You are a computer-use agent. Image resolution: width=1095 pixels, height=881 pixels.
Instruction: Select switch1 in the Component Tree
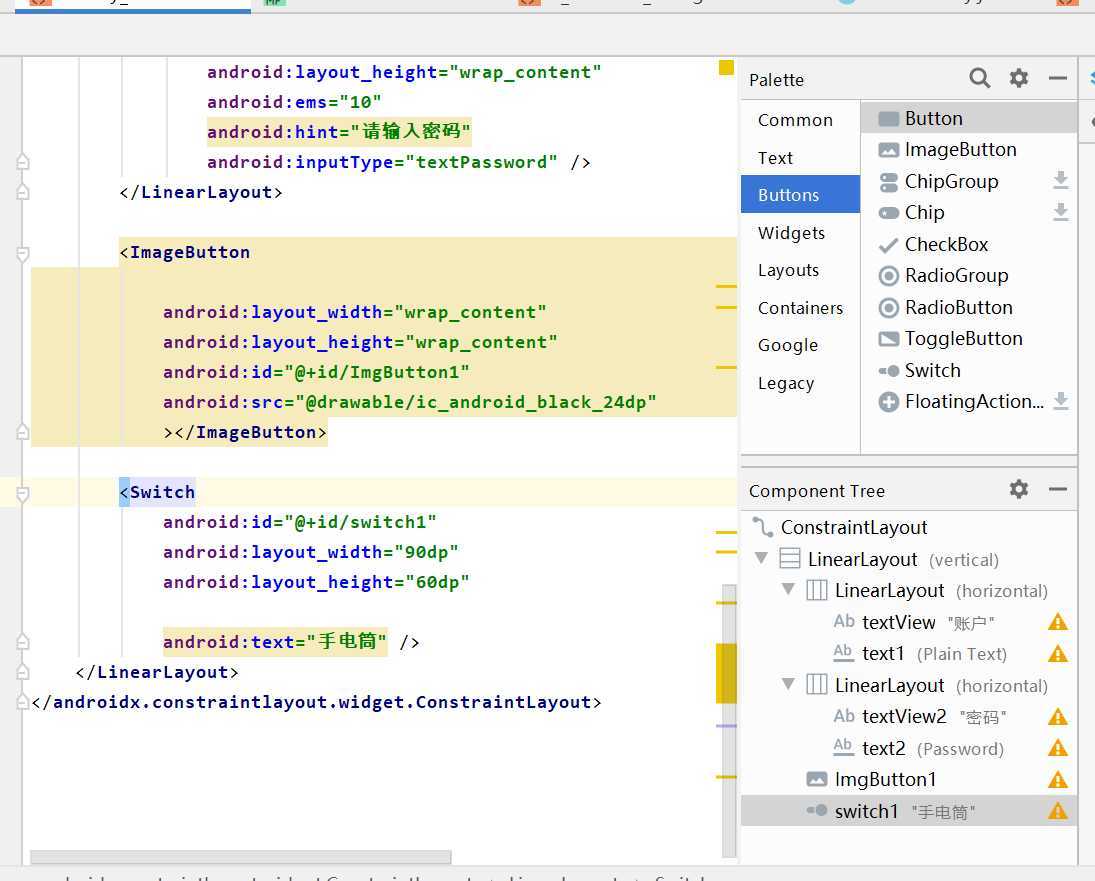909,811
